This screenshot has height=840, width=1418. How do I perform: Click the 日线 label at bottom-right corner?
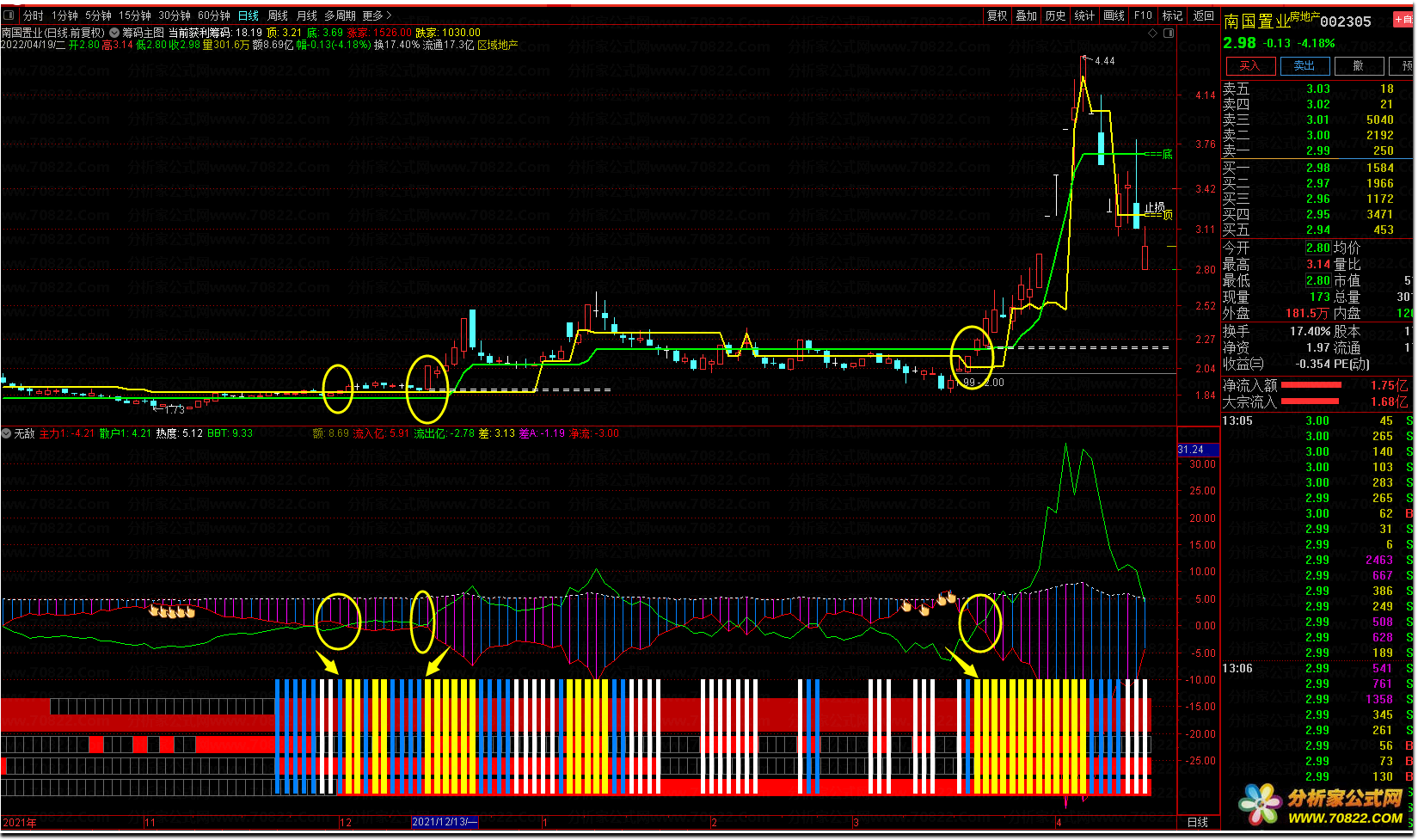(1197, 823)
